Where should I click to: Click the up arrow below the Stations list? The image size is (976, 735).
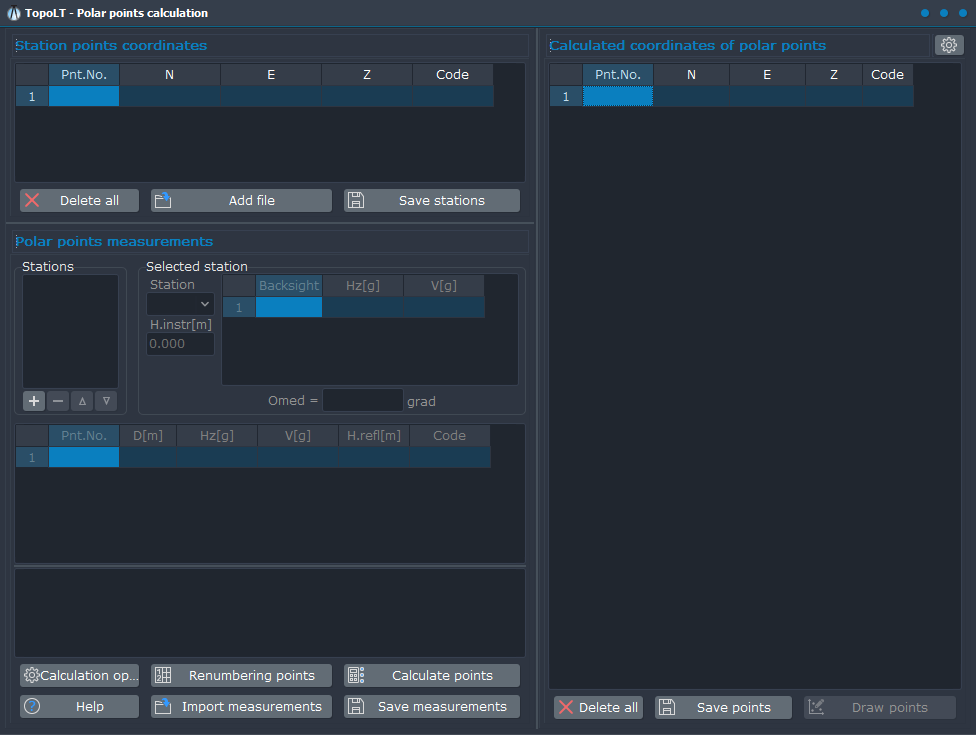[81, 400]
